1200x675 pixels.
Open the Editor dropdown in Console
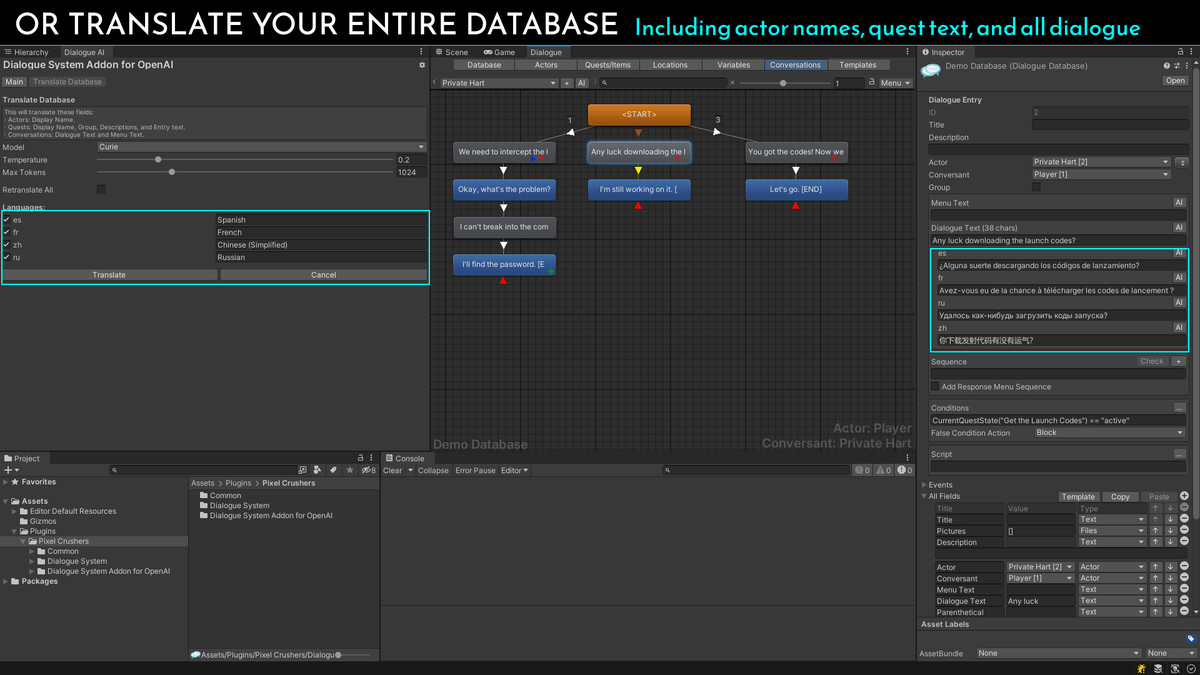click(514, 470)
